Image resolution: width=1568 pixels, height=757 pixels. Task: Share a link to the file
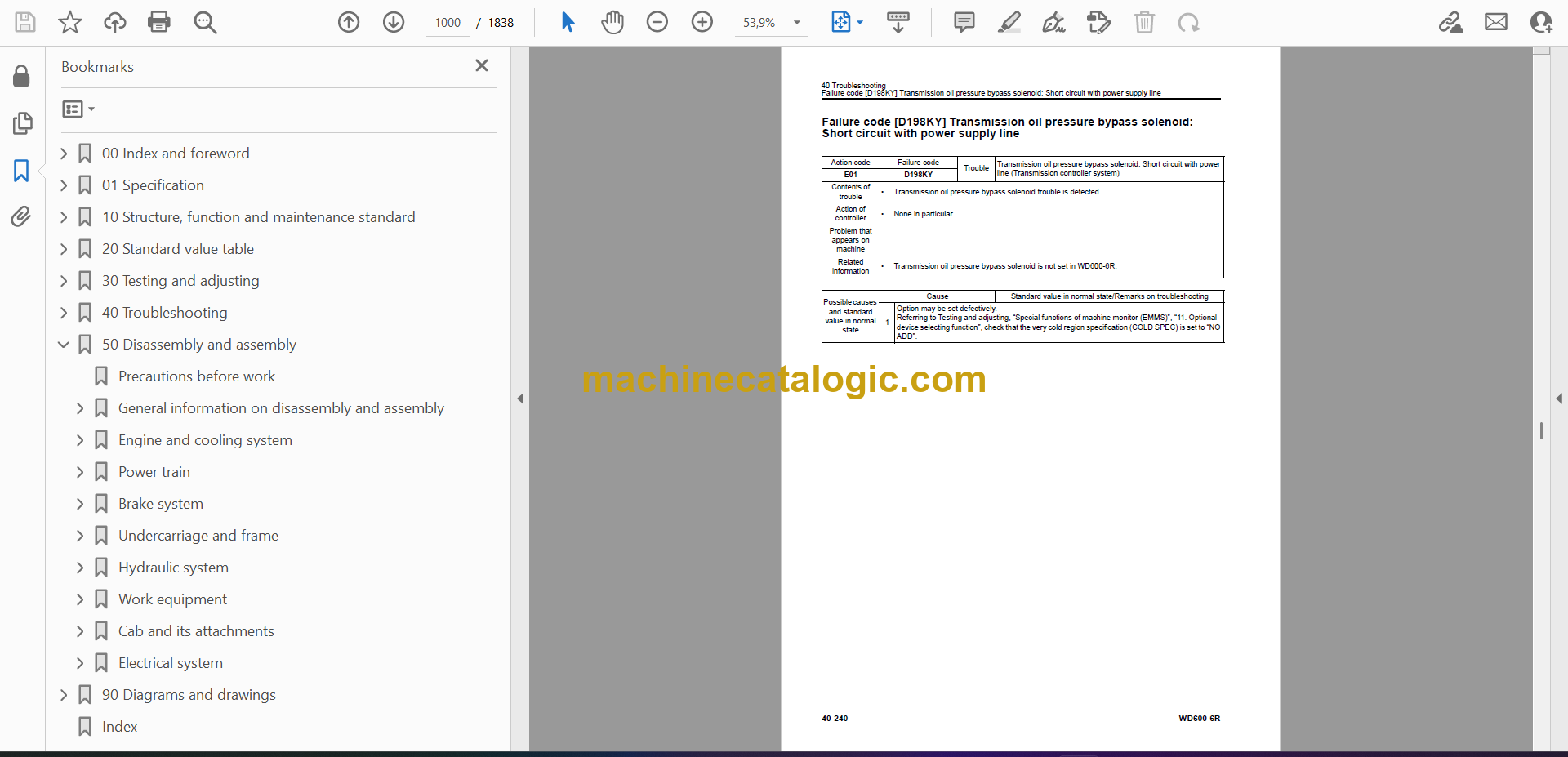click(1451, 22)
